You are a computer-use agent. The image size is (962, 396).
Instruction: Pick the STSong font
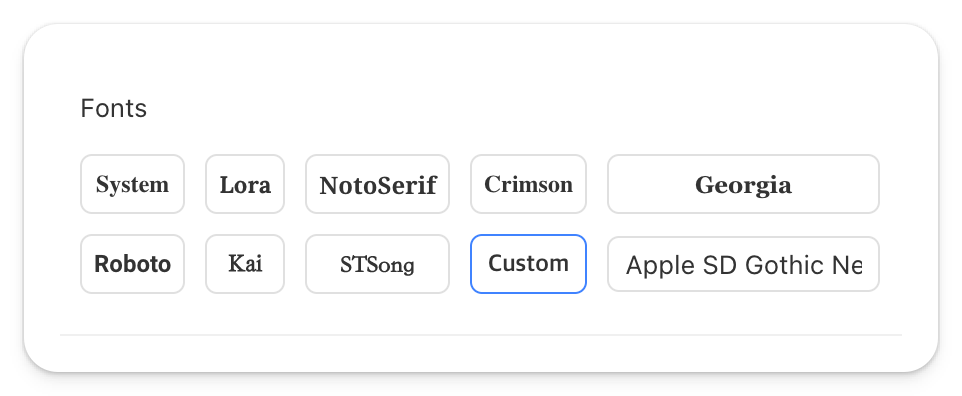pos(377,264)
